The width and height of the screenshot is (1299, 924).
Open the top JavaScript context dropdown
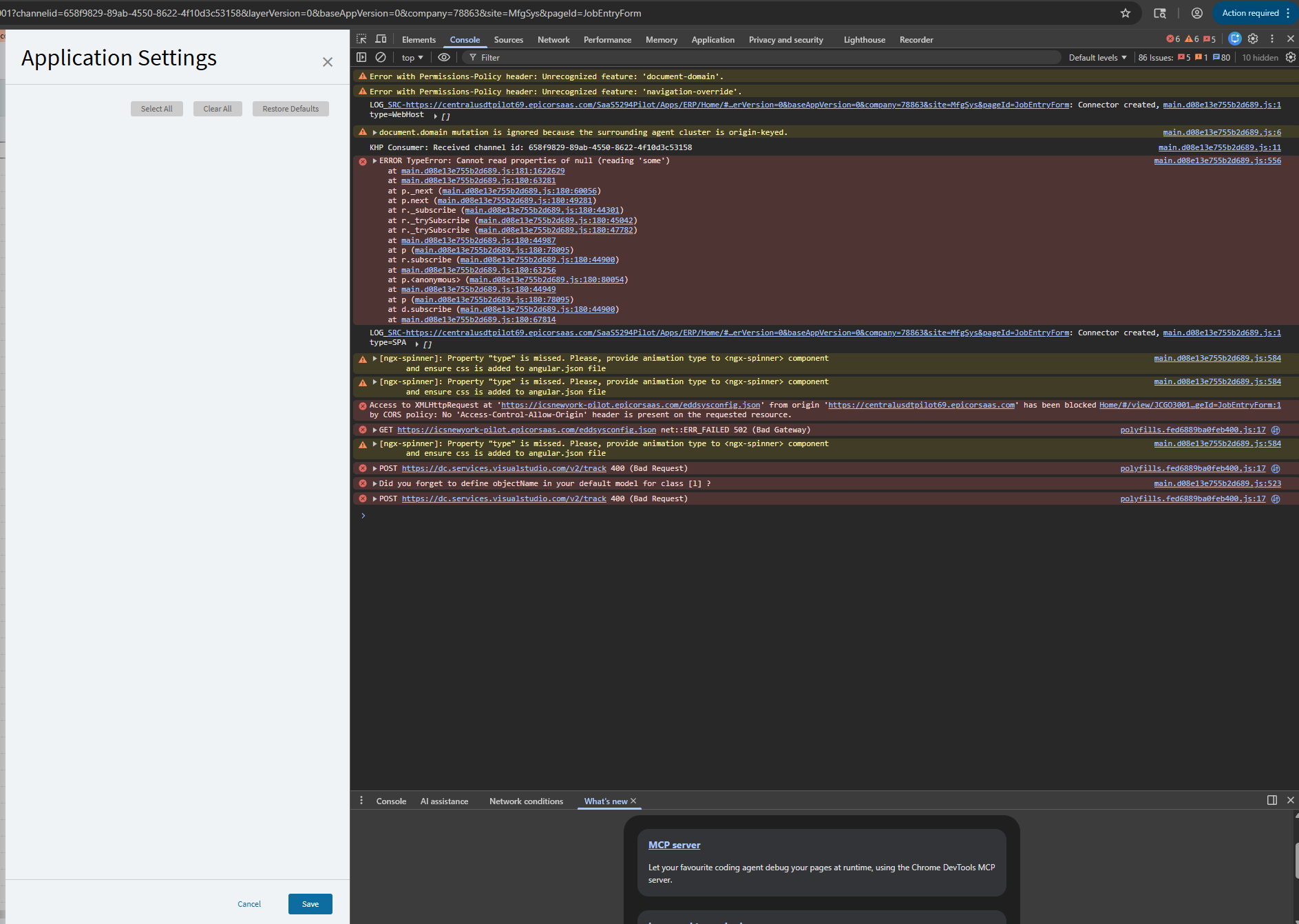tap(412, 58)
